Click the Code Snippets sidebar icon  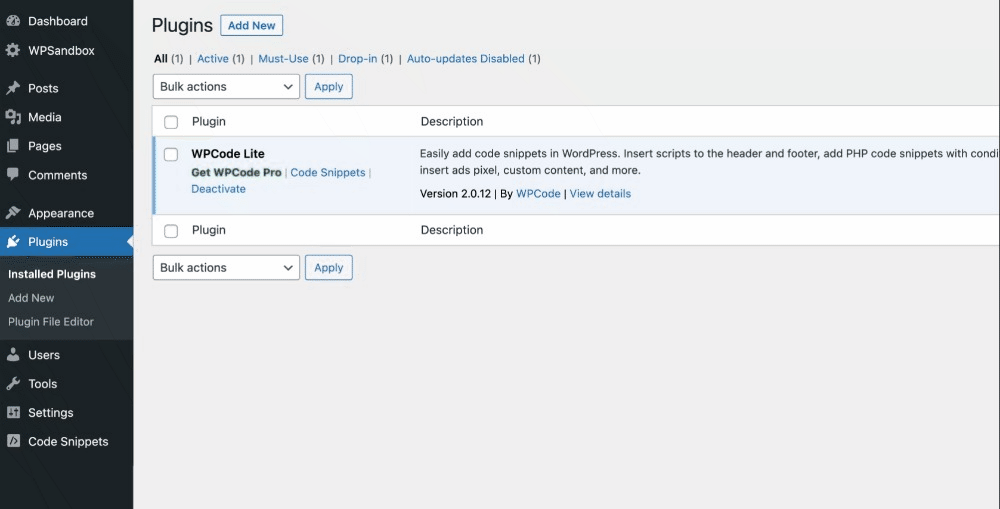tap(13, 441)
